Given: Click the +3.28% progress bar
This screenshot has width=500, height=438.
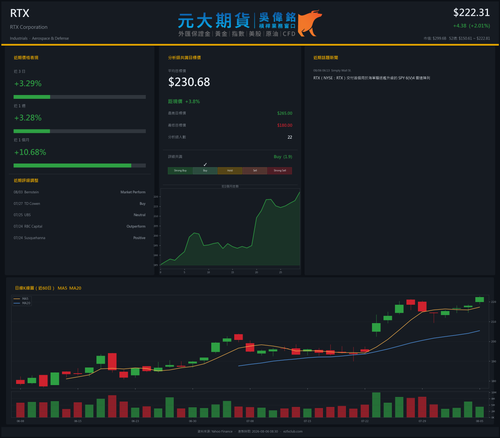Looking at the screenshot, I should 80,131.
